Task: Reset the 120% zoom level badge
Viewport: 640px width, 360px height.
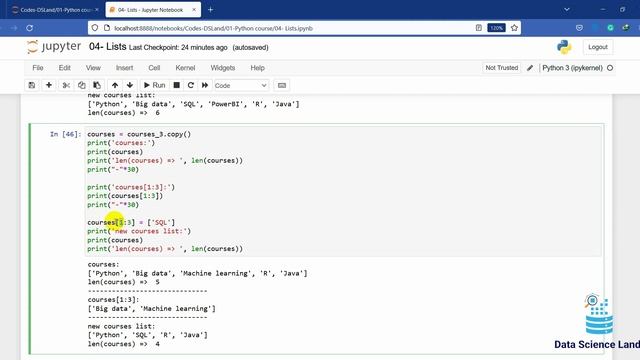Action: tap(496, 28)
